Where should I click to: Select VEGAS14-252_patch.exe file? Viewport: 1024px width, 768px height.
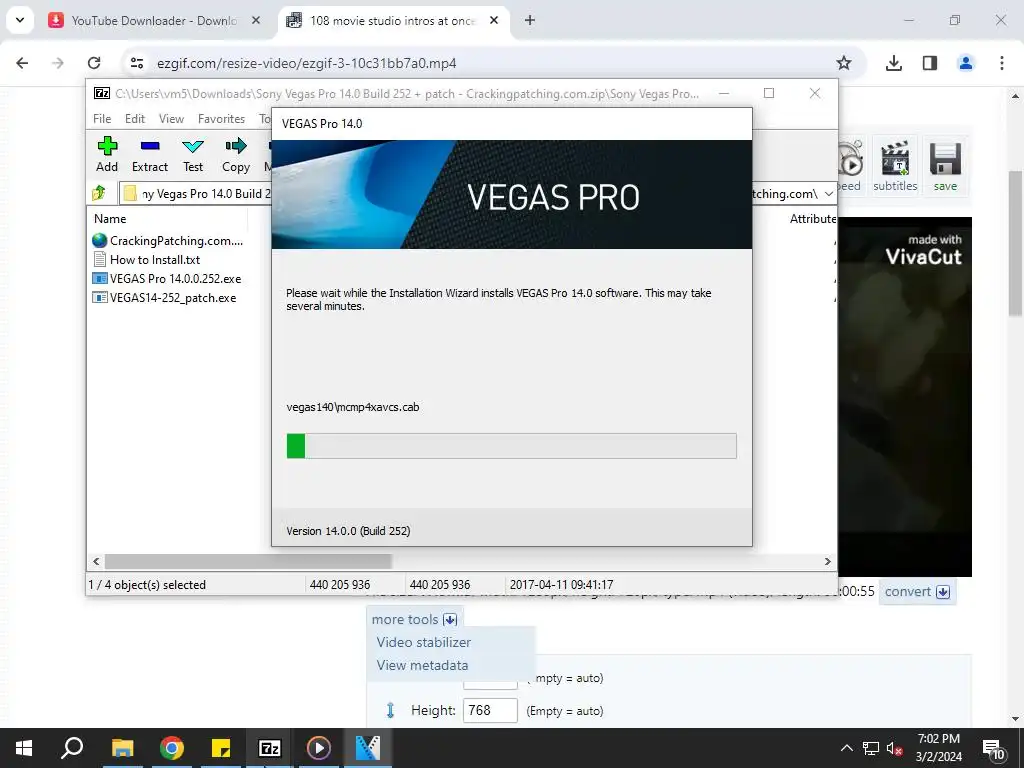pyautogui.click(x=165, y=298)
